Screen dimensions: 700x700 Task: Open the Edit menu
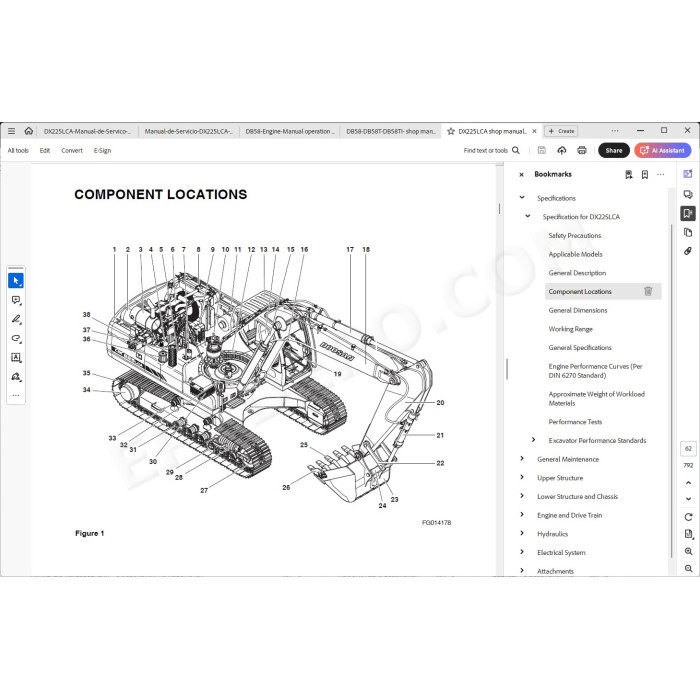[45, 150]
